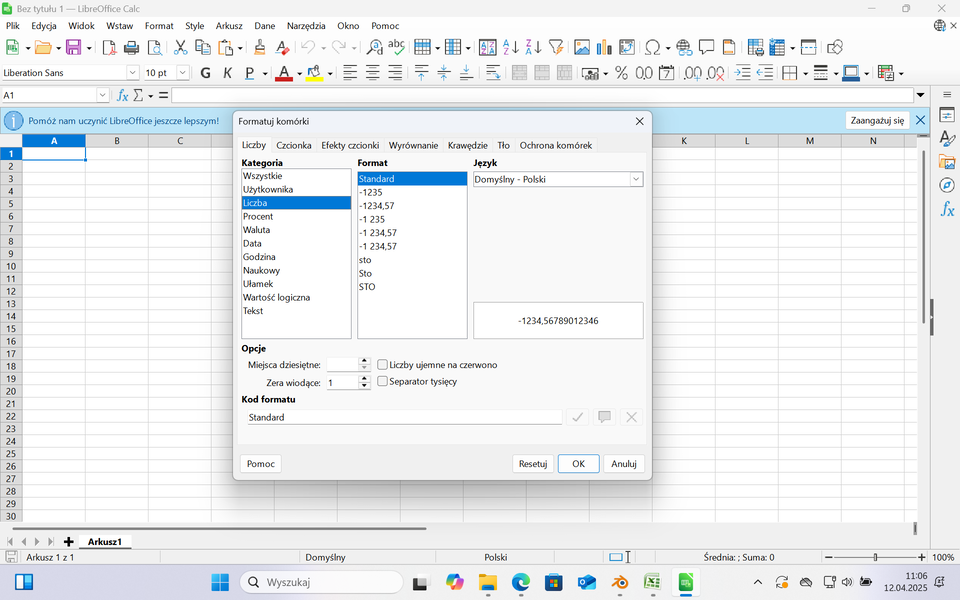Open the font name dropdown
The height and width of the screenshot is (600, 960).
132,73
